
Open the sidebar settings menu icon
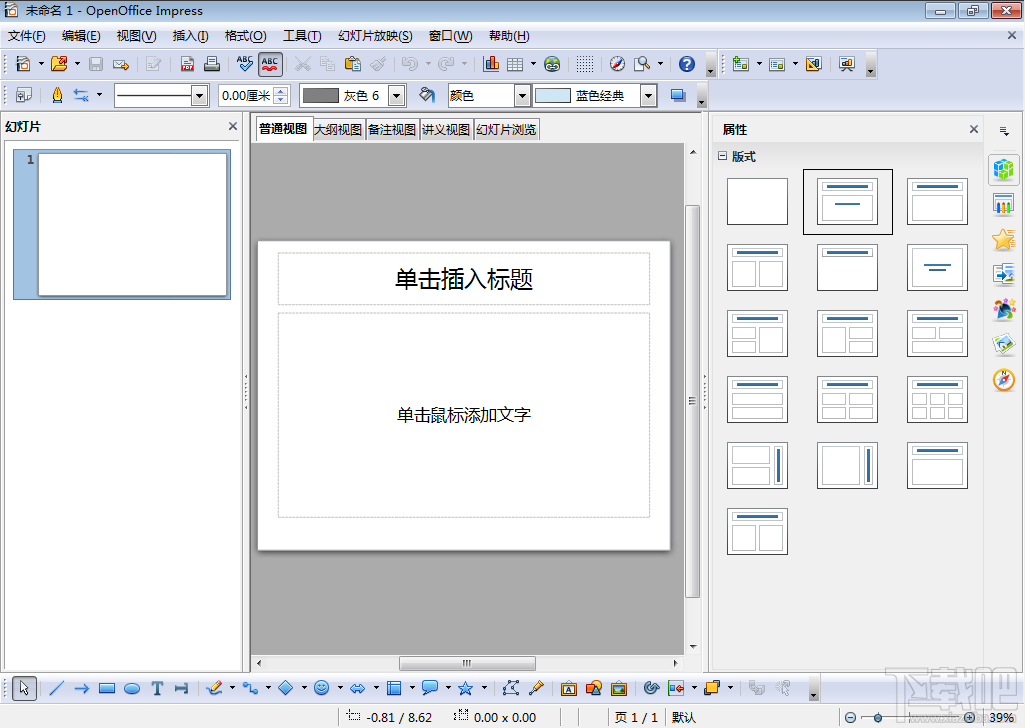pos(1004,131)
